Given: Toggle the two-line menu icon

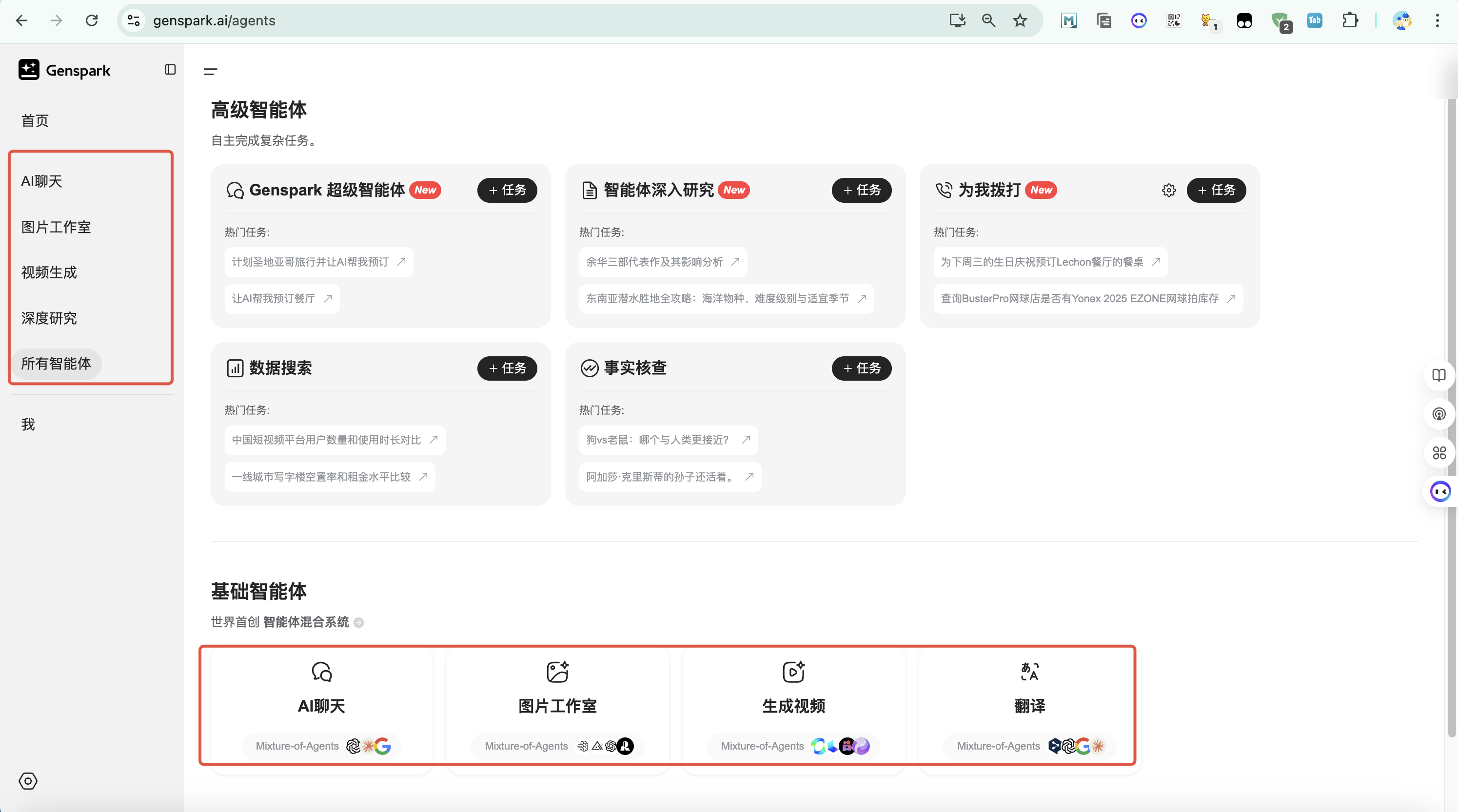Looking at the screenshot, I should pos(211,71).
